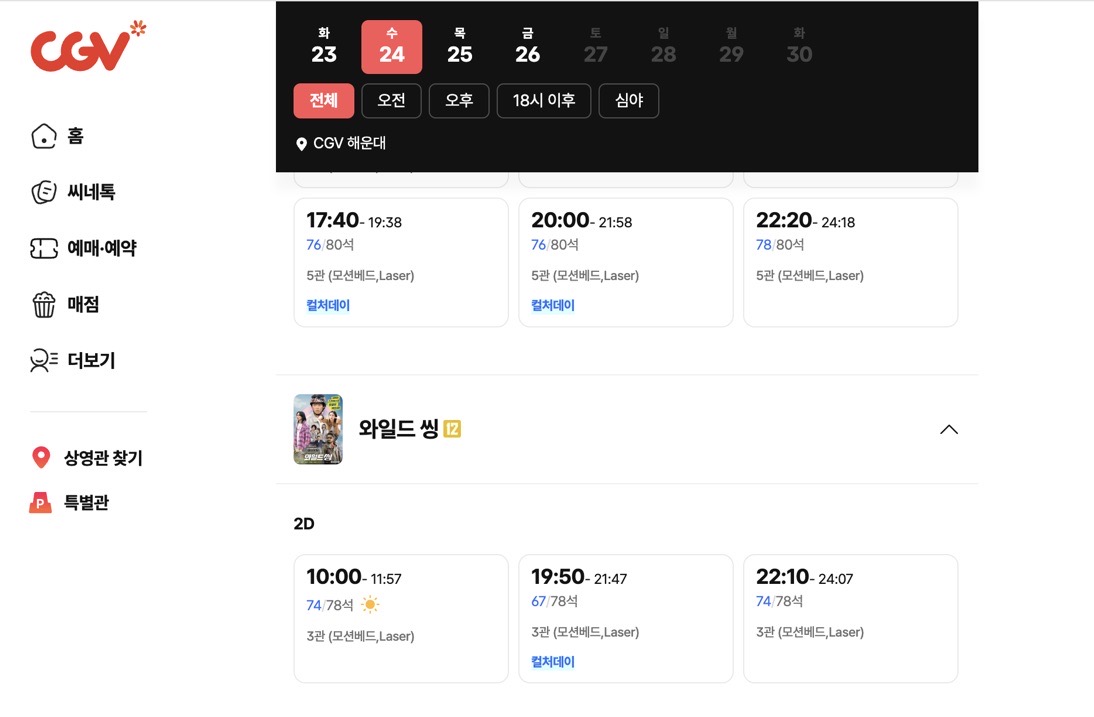Open the 홈 home icon
This screenshot has height=717, width=1094.
point(44,136)
